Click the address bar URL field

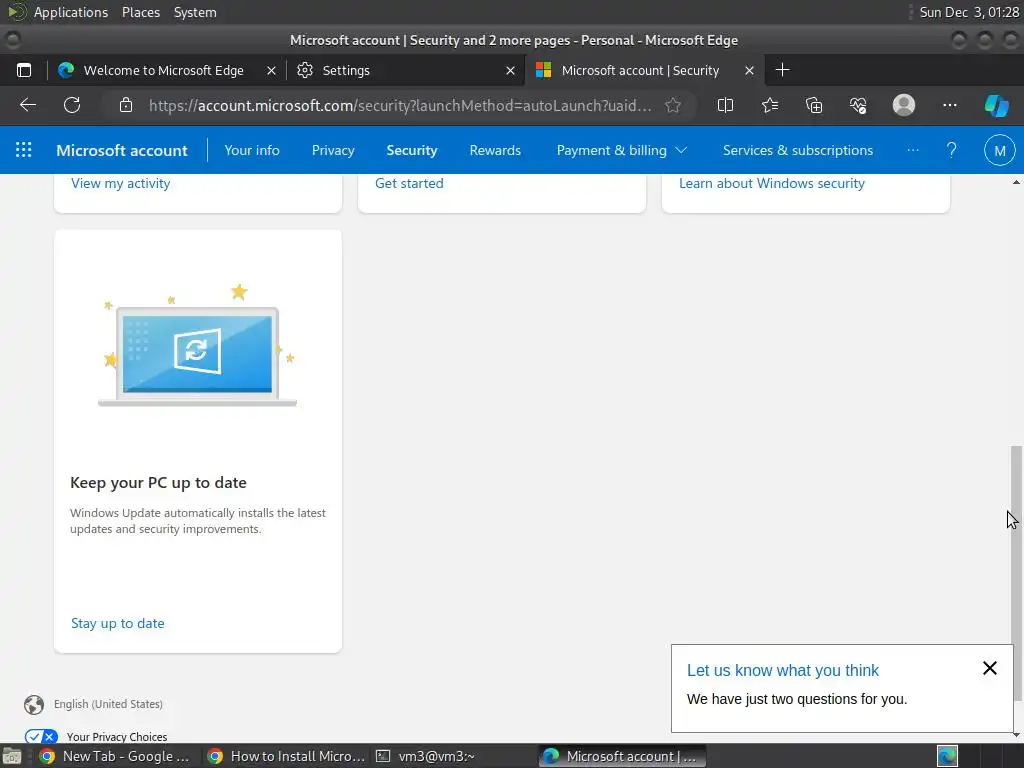[x=400, y=105]
